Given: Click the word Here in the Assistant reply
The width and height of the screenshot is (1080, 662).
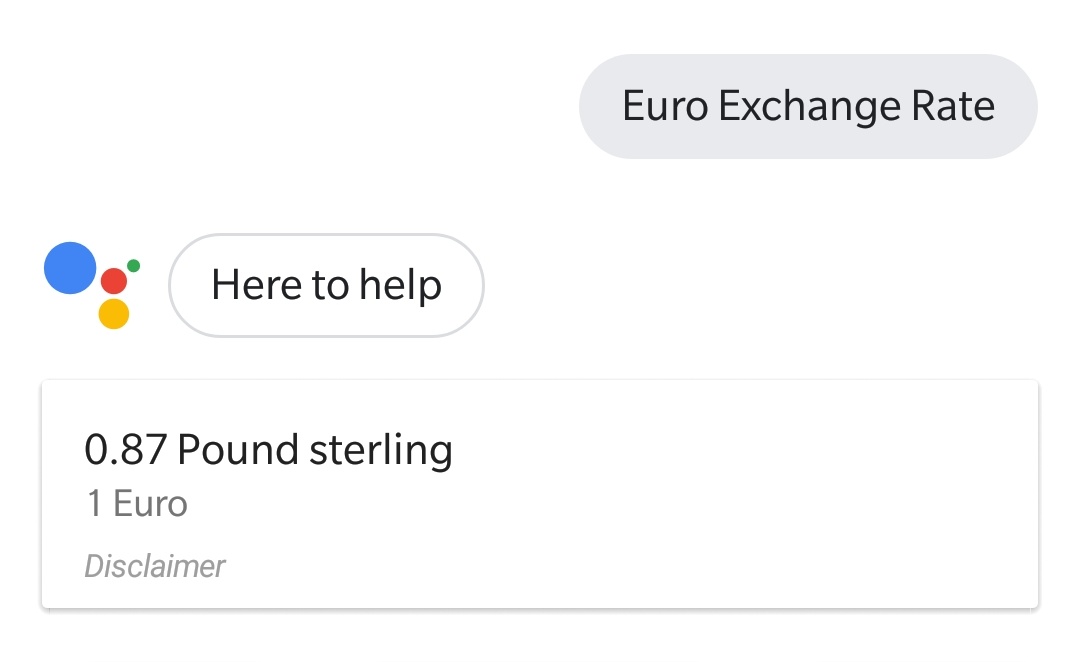Looking at the screenshot, I should point(256,285).
